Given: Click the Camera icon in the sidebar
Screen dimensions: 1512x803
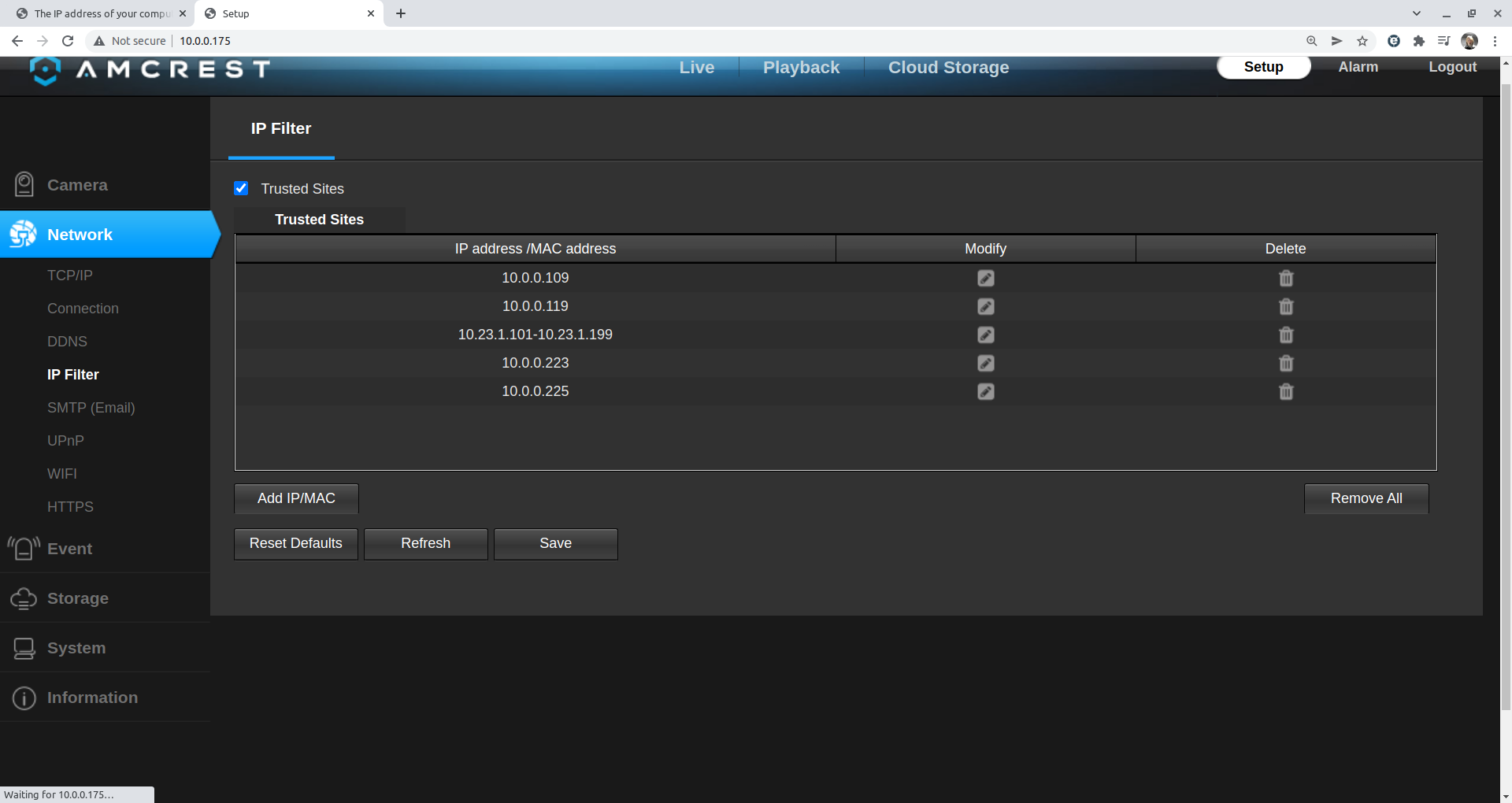Looking at the screenshot, I should coord(24,184).
